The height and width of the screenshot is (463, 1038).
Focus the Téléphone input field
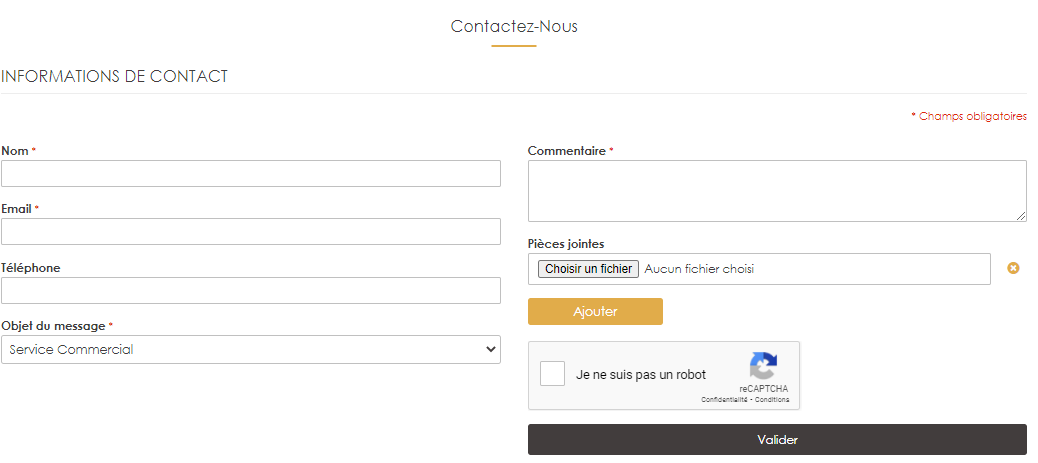251,290
